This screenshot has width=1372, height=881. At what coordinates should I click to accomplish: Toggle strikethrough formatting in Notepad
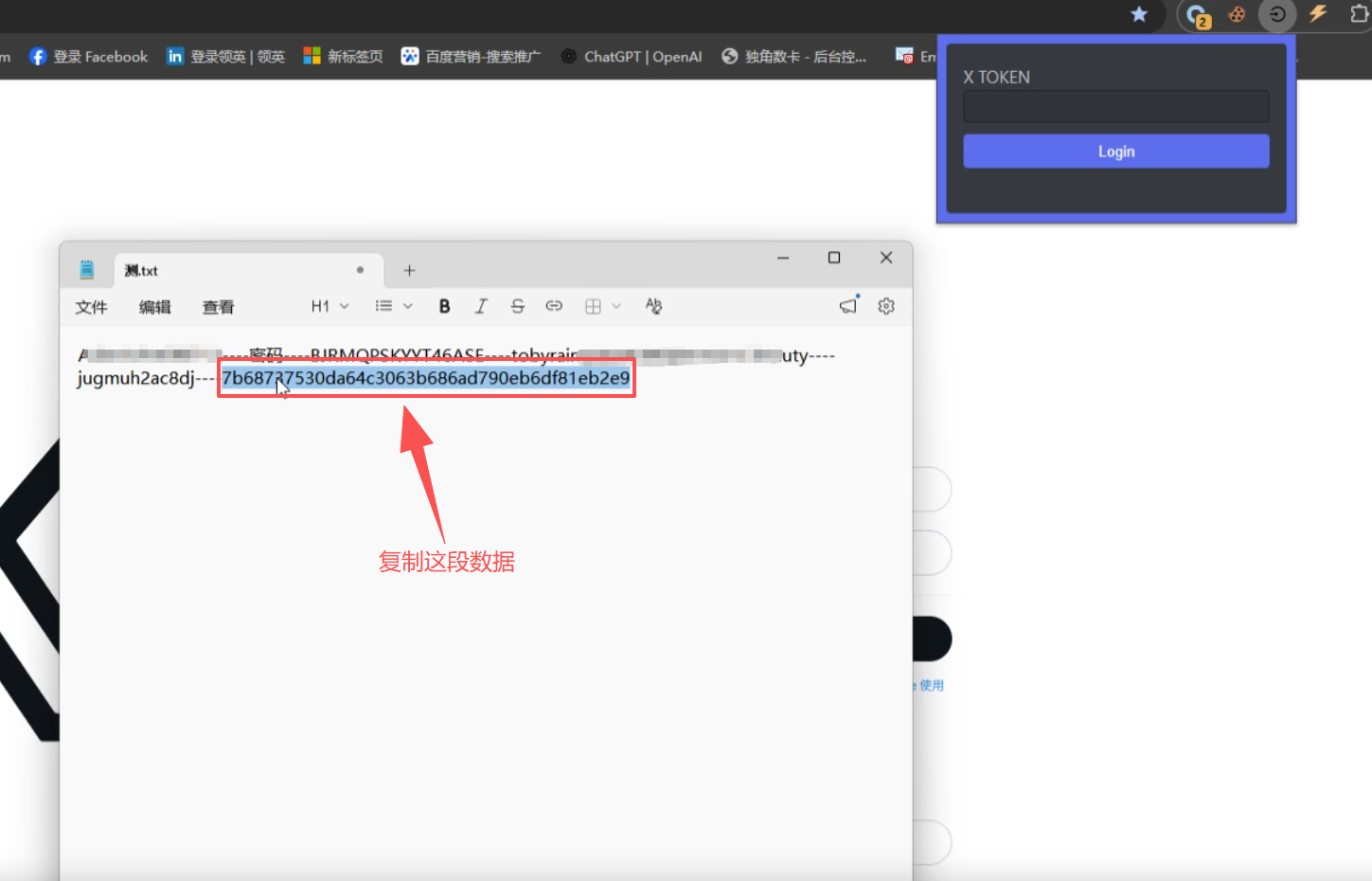(x=517, y=306)
